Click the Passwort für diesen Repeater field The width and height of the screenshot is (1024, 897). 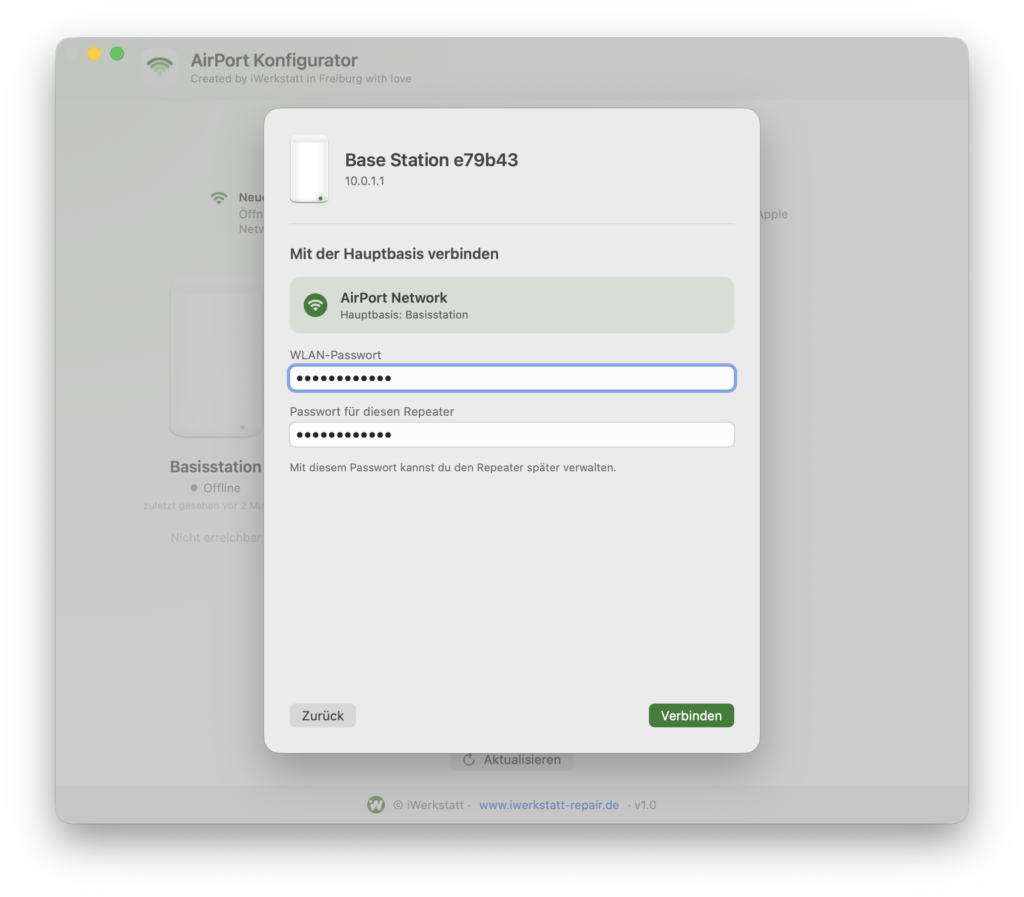[x=512, y=435]
